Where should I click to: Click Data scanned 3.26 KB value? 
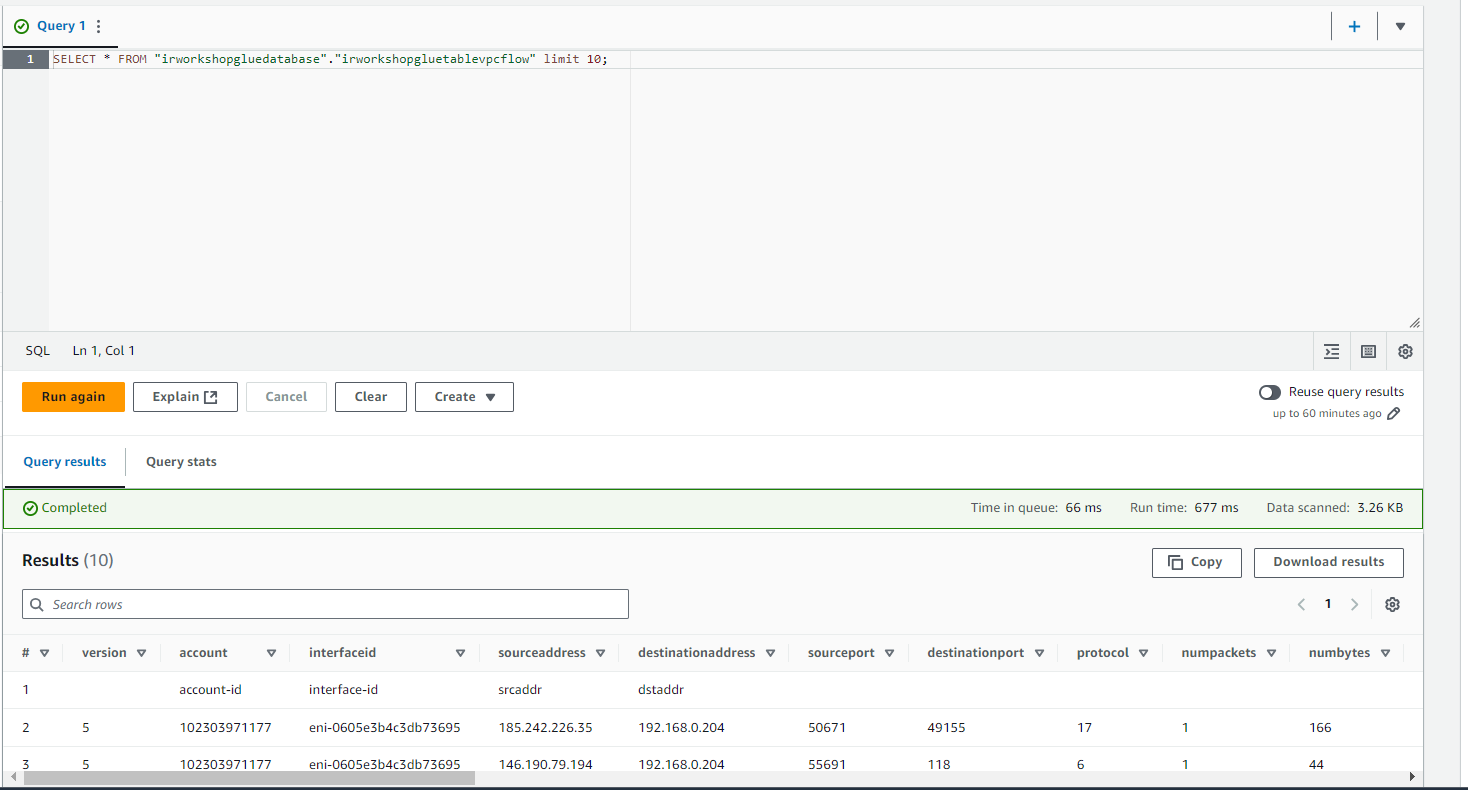tap(1380, 508)
